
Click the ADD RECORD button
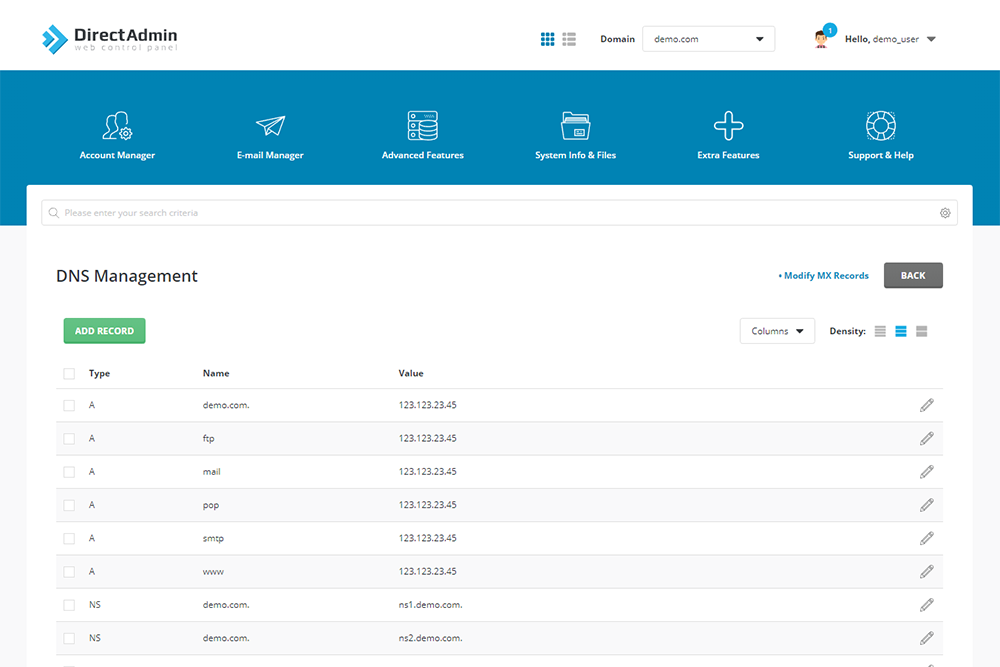coord(105,331)
